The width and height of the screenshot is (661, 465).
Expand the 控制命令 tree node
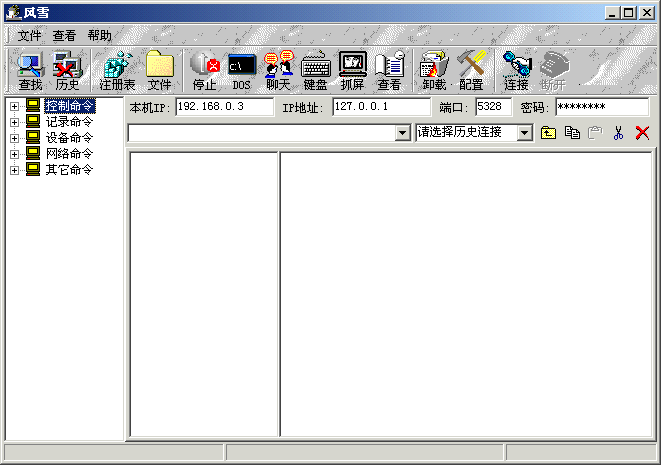15,106
